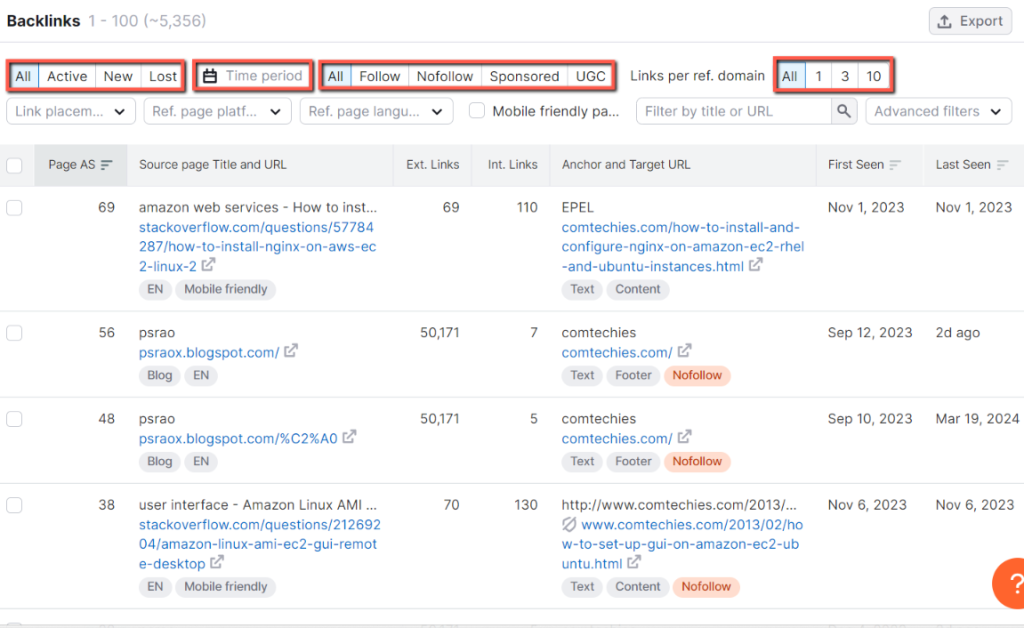
Task: Click external icon beside psraox.blogspot.com/
Action: pyautogui.click(x=291, y=351)
